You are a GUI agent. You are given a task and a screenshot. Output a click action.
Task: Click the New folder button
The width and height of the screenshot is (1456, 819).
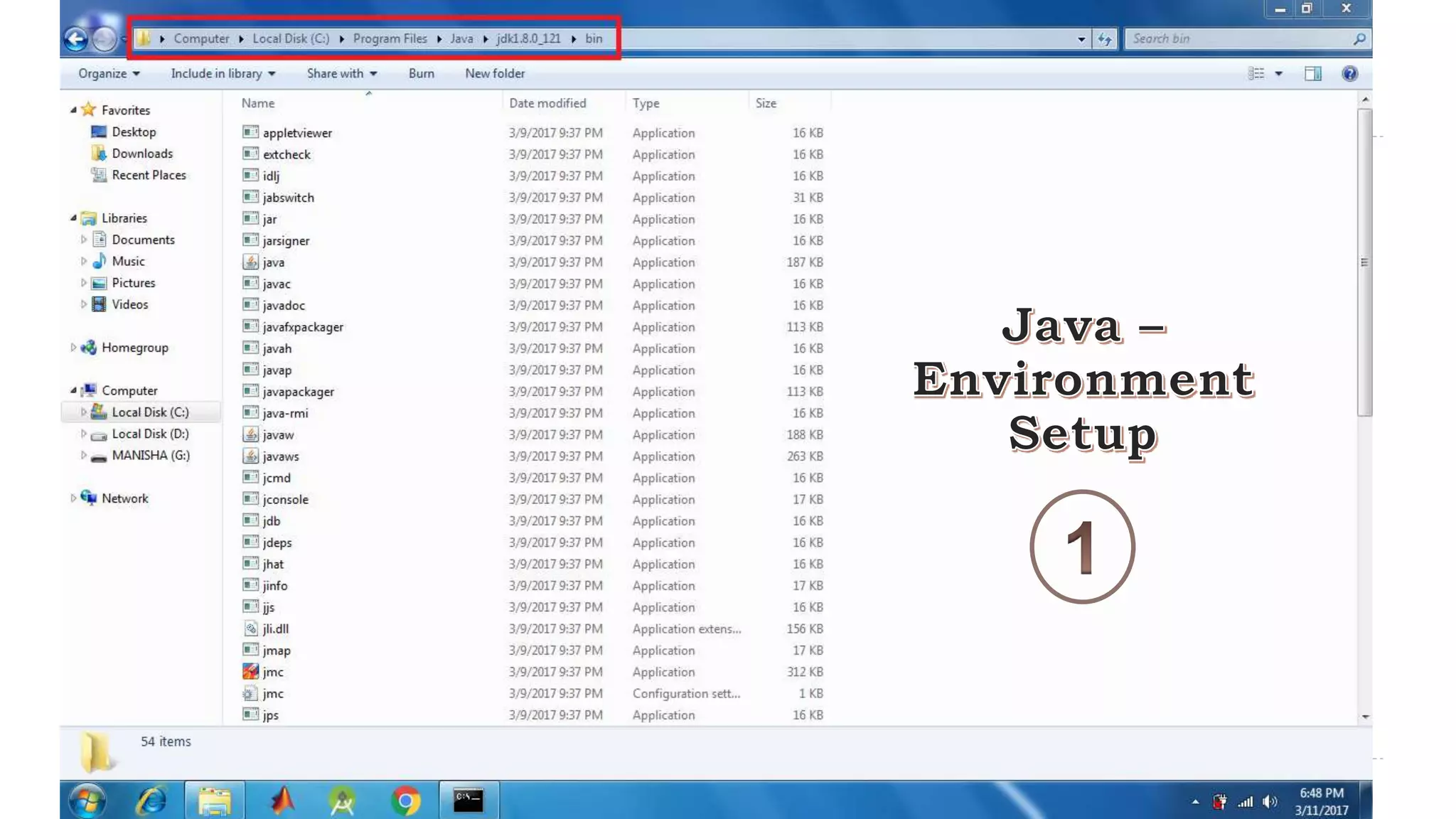pos(495,73)
